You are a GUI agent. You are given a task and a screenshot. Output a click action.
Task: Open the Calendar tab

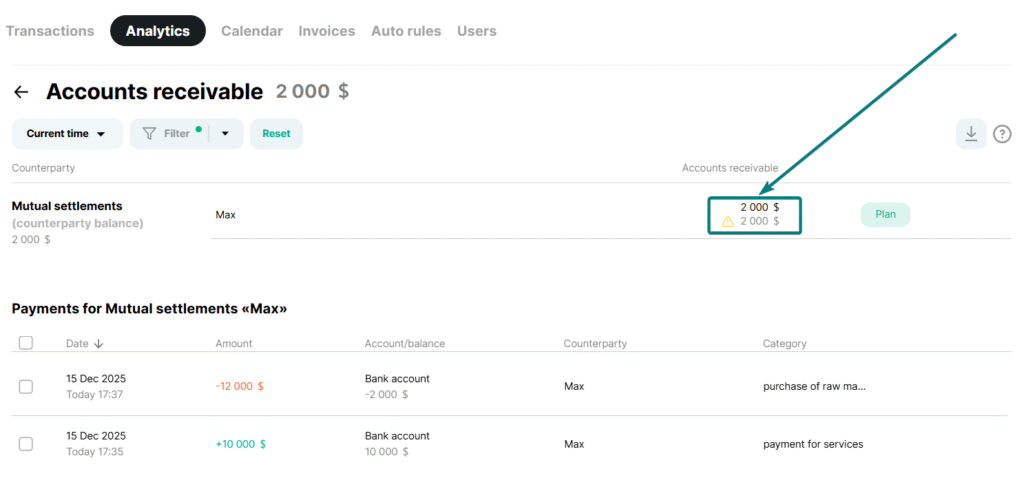(252, 31)
